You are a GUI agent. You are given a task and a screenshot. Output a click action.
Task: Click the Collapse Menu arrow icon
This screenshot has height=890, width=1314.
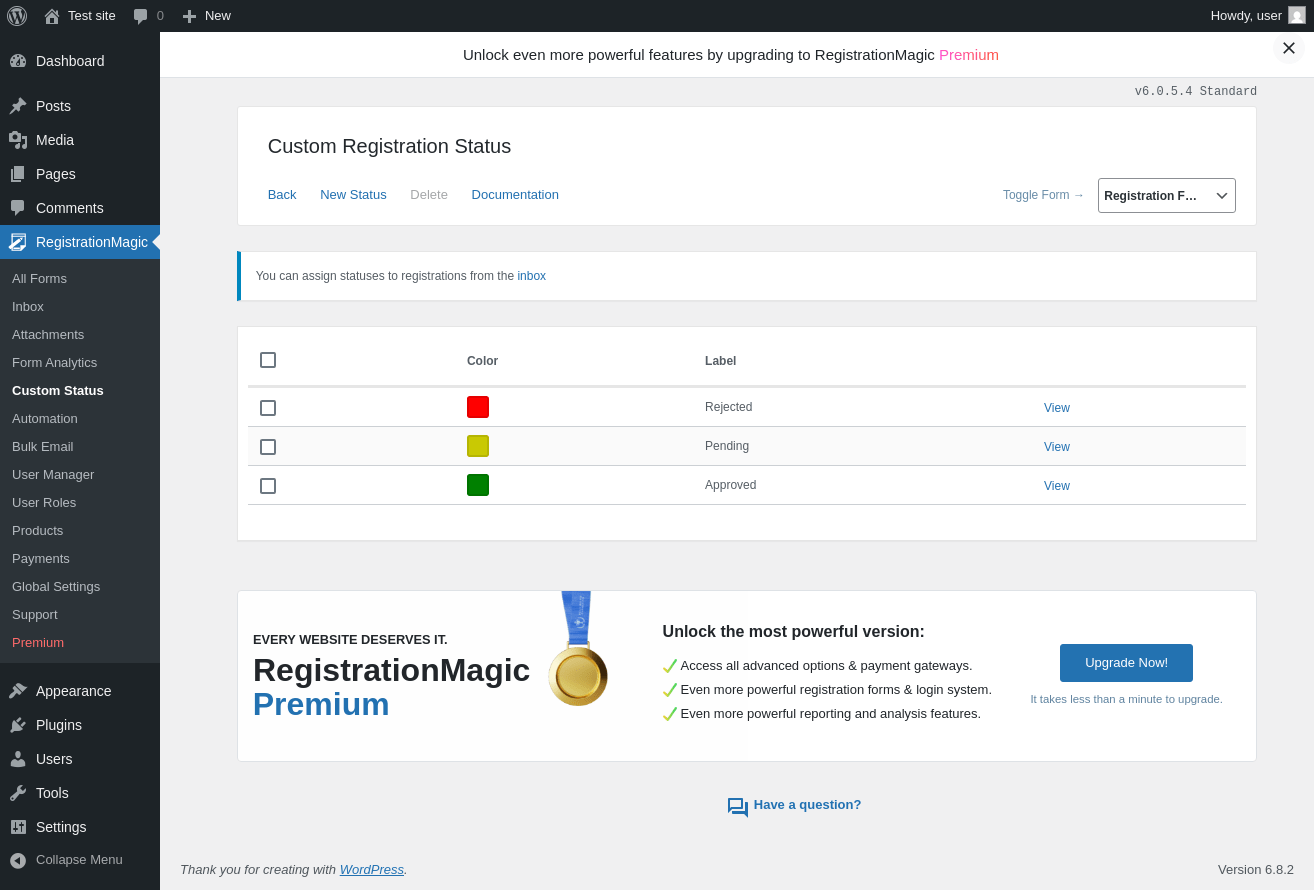(x=18, y=860)
